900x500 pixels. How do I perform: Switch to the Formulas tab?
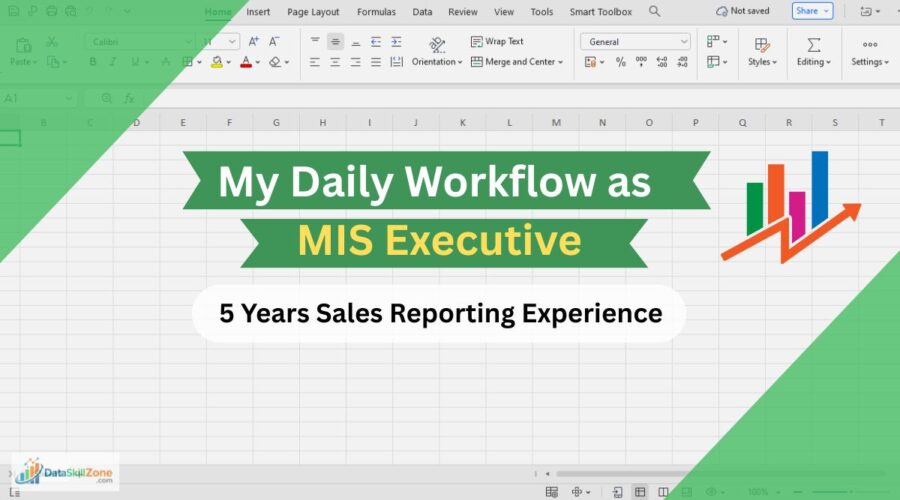[376, 11]
